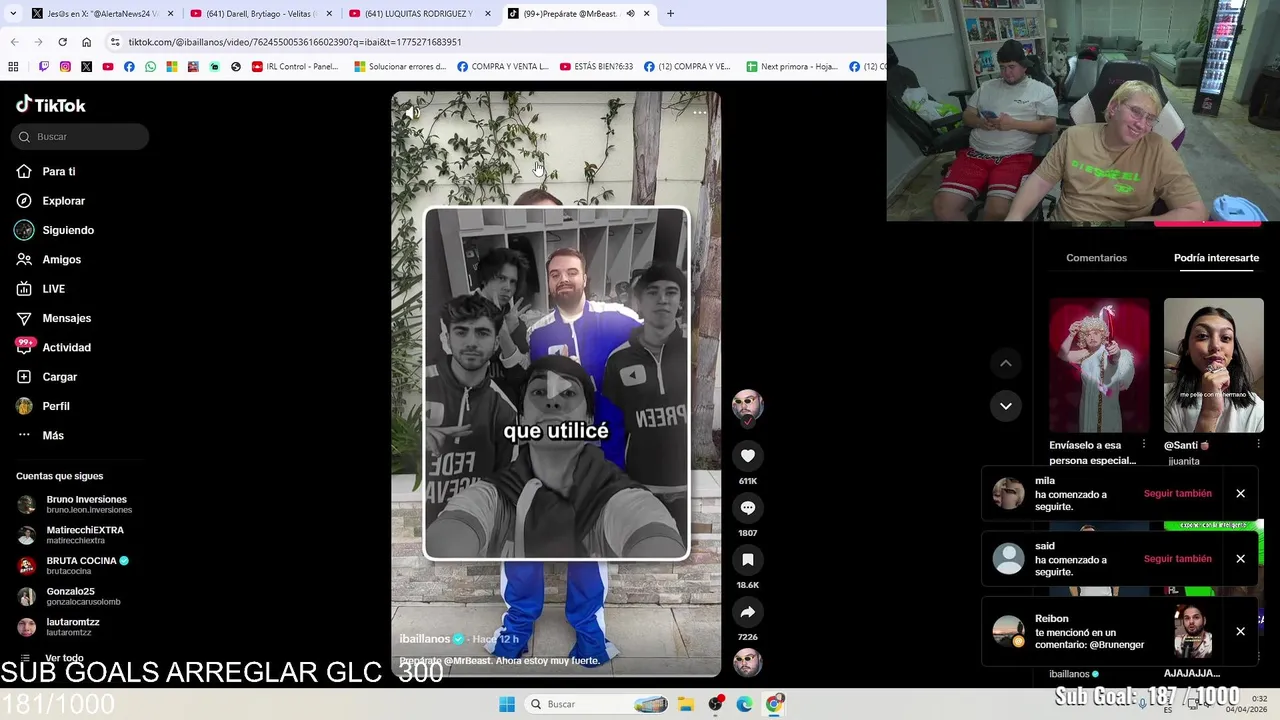Open Para ti feed
Image resolution: width=1280 pixels, height=720 pixels.
tap(46, 171)
